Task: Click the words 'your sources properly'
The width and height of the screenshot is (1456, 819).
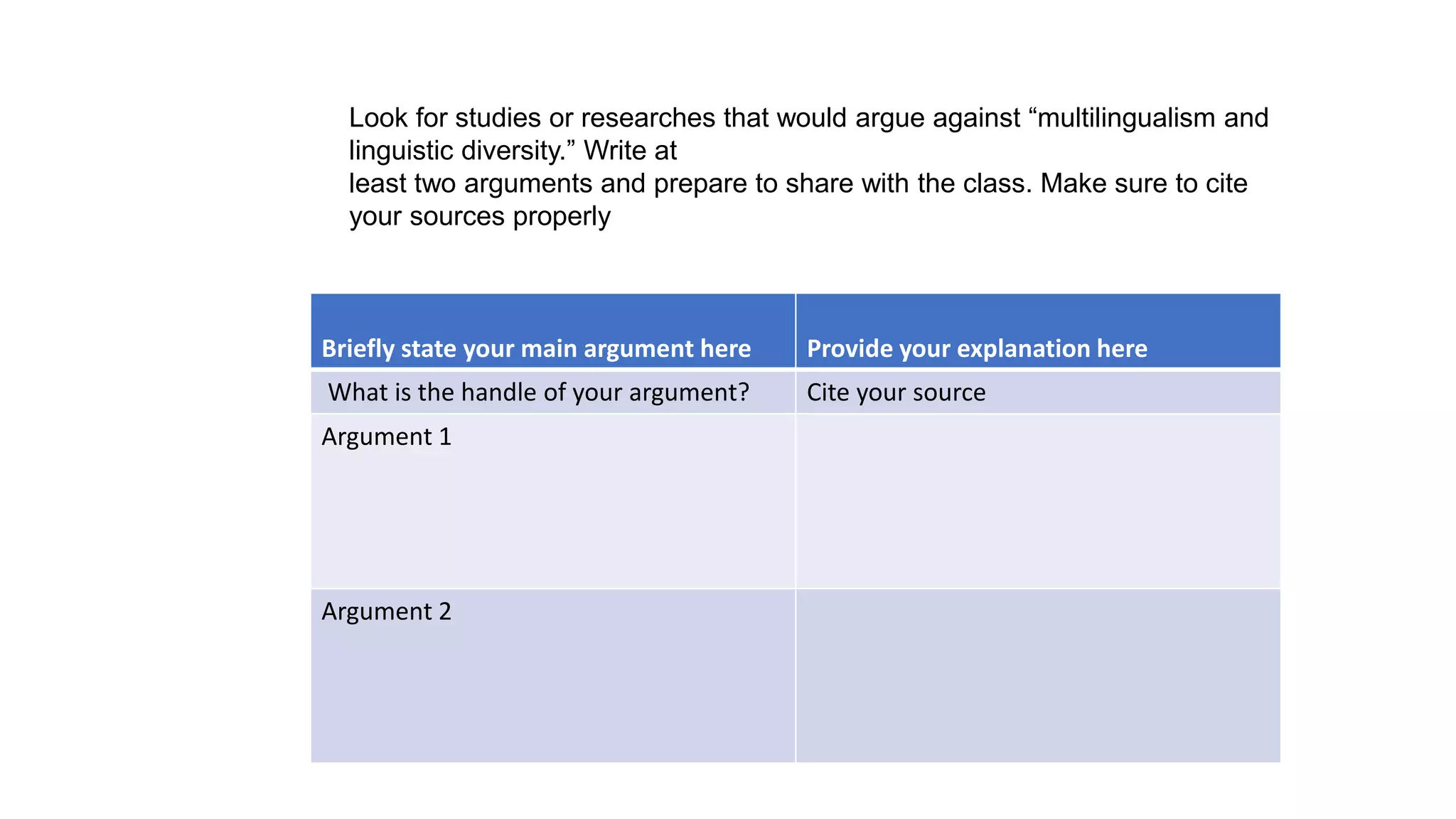Action: tap(479, 216)
